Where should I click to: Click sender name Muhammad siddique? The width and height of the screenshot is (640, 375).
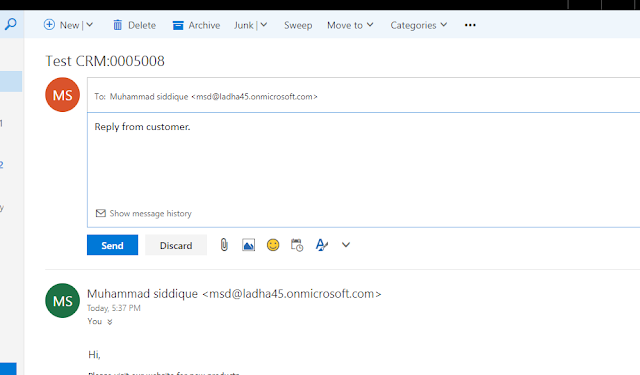[x=142, y=294]
